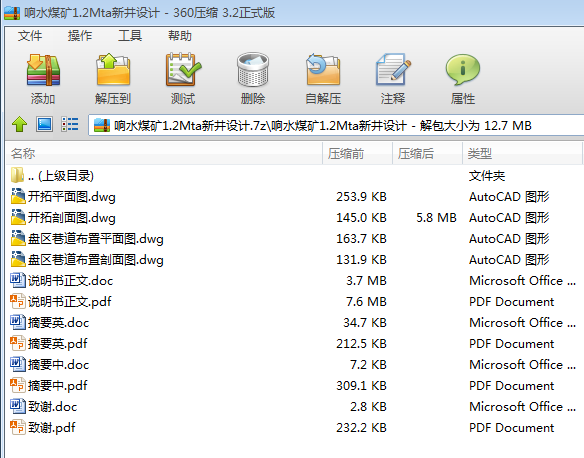Click the PDF icon of 说明书正文.pdf

(x=18, y=302)
